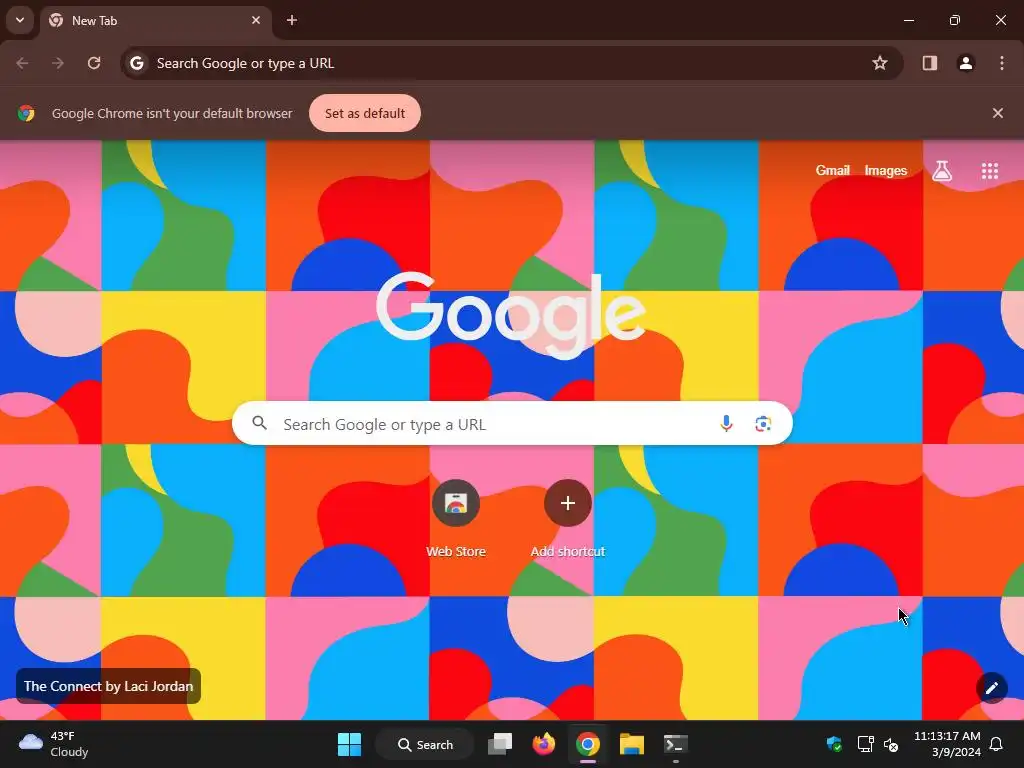Open network status tray icon
This screenshot has height=768, width=1024.
pyautogui.click(x=865, y=744)
